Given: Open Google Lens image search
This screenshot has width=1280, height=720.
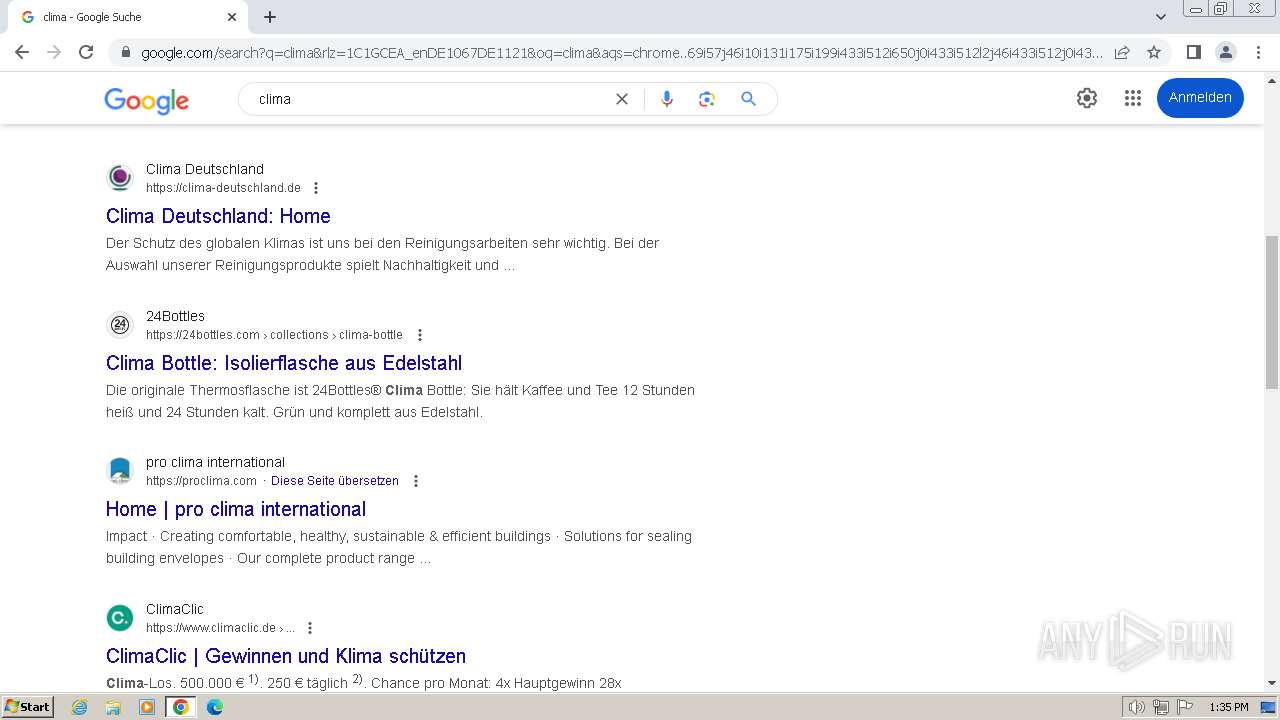Looking at the screenshot, I should [x=707, y=99].
